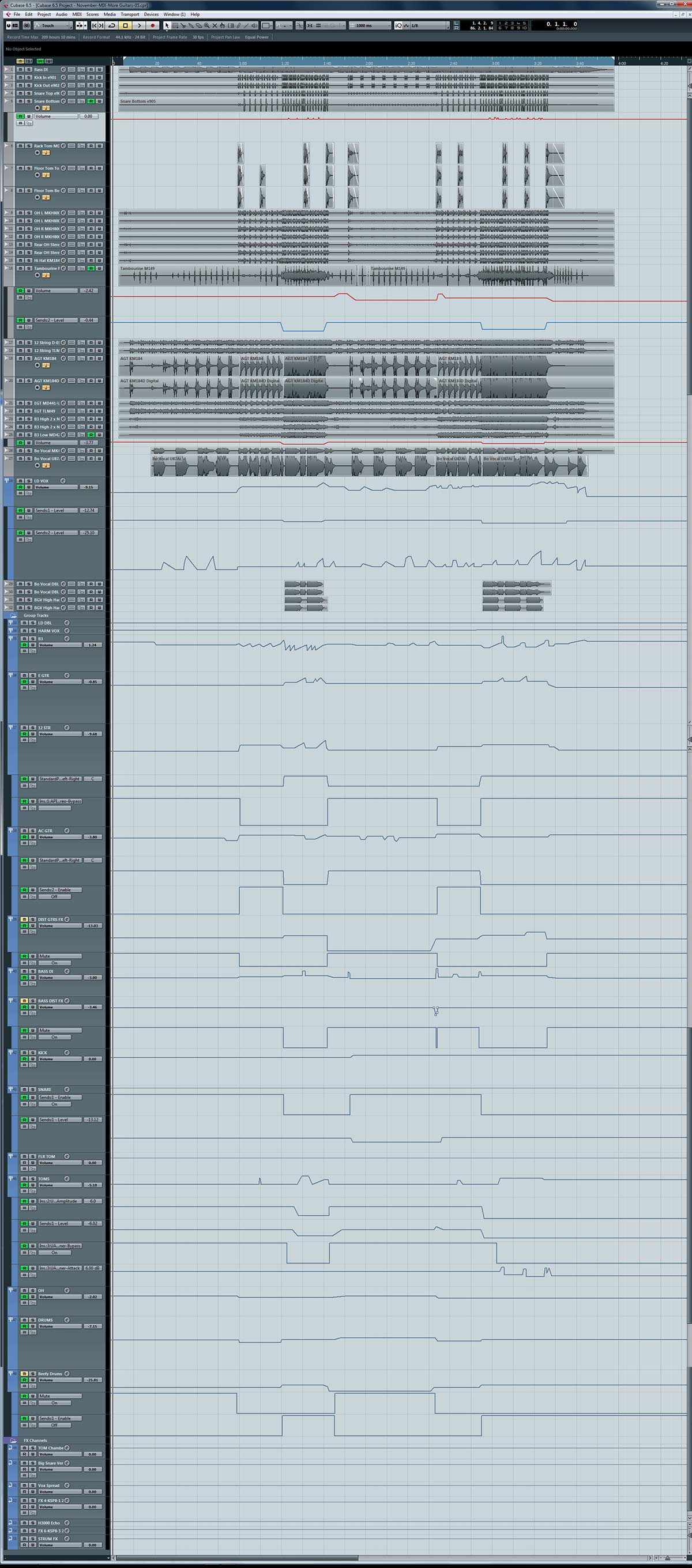The height and width of the screenshot is (1568, 692).
Task: Toggle the Cycle loop button in the toolbar
Action: tap(112, 25)
